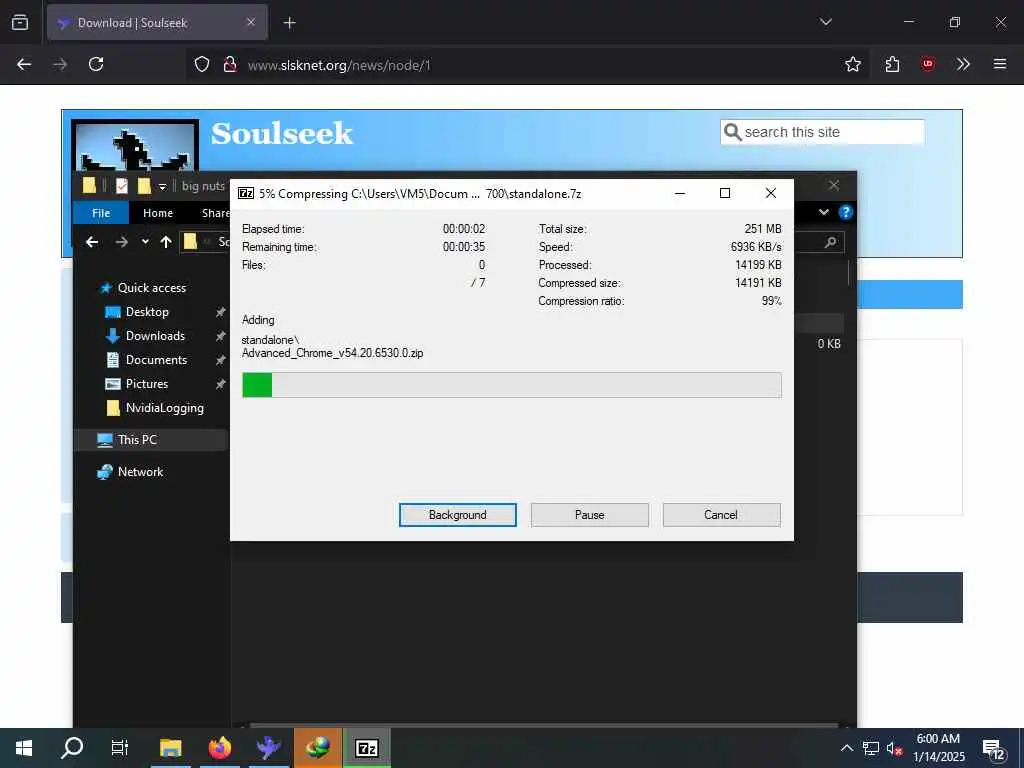Open uBlock Origin extension icon
The height and width of the screenshot is (768, 1024).
point(927,64)
